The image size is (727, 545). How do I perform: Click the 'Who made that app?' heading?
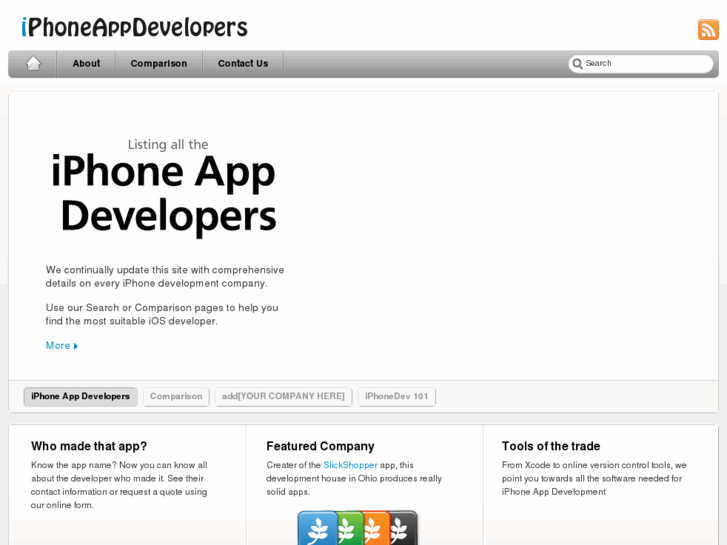pos(89,446)
